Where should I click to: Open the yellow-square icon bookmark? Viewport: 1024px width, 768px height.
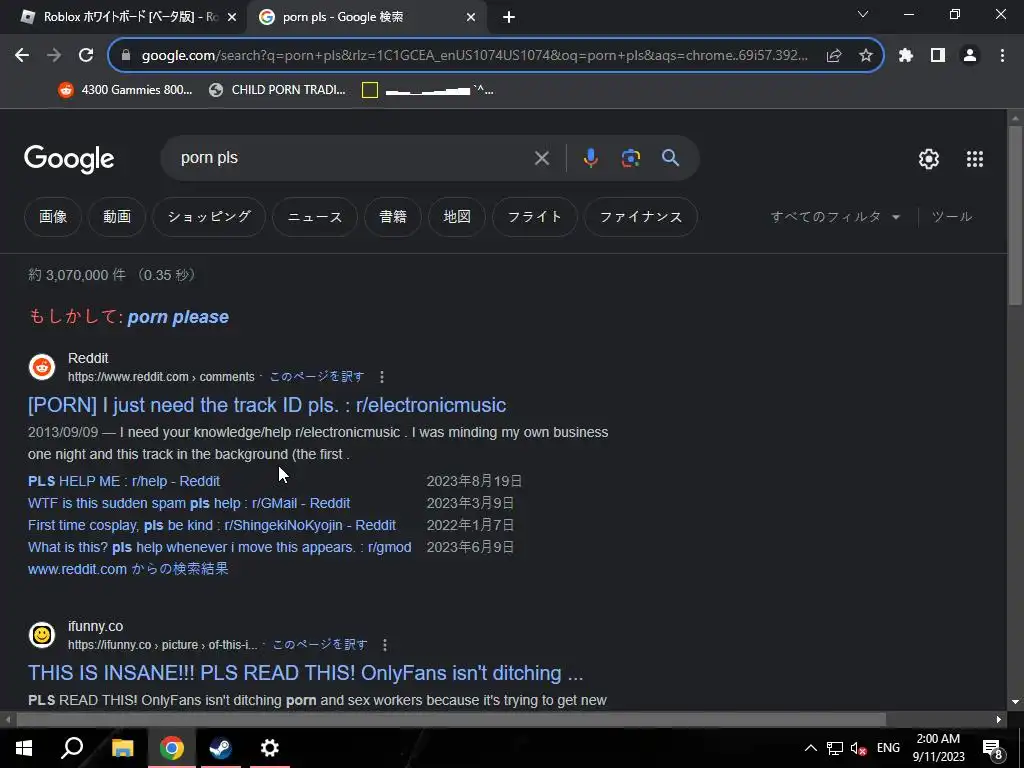point(428,90)
